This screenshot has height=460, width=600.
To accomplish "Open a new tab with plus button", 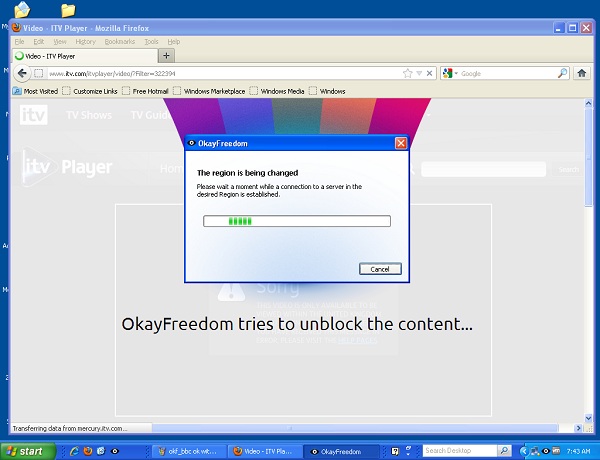I will tap(166, 56).
